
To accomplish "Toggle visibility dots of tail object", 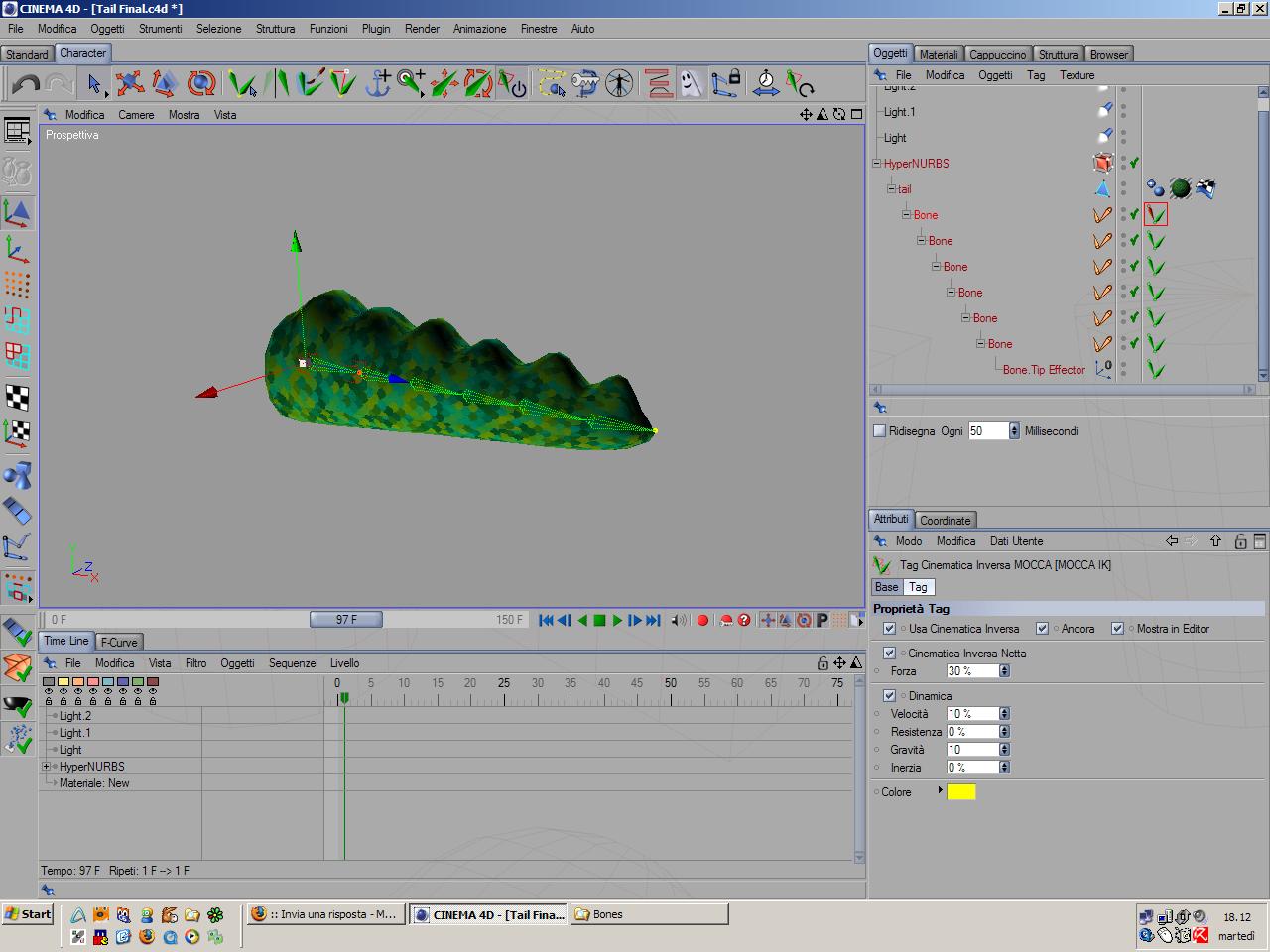I will [x=1123, y=188].
